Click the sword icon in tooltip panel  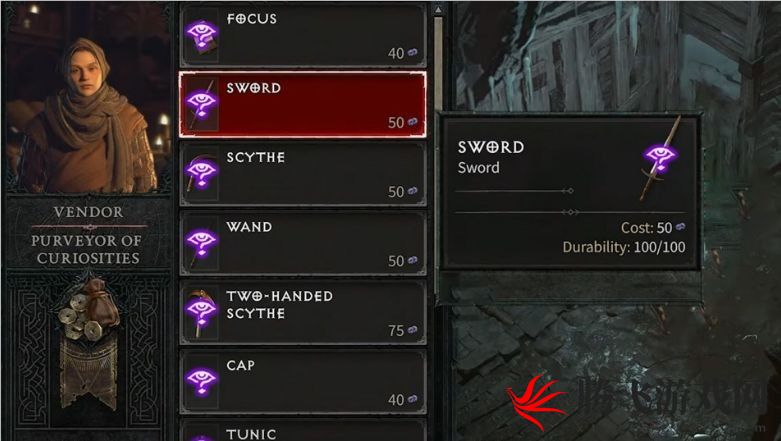point(659,158)
